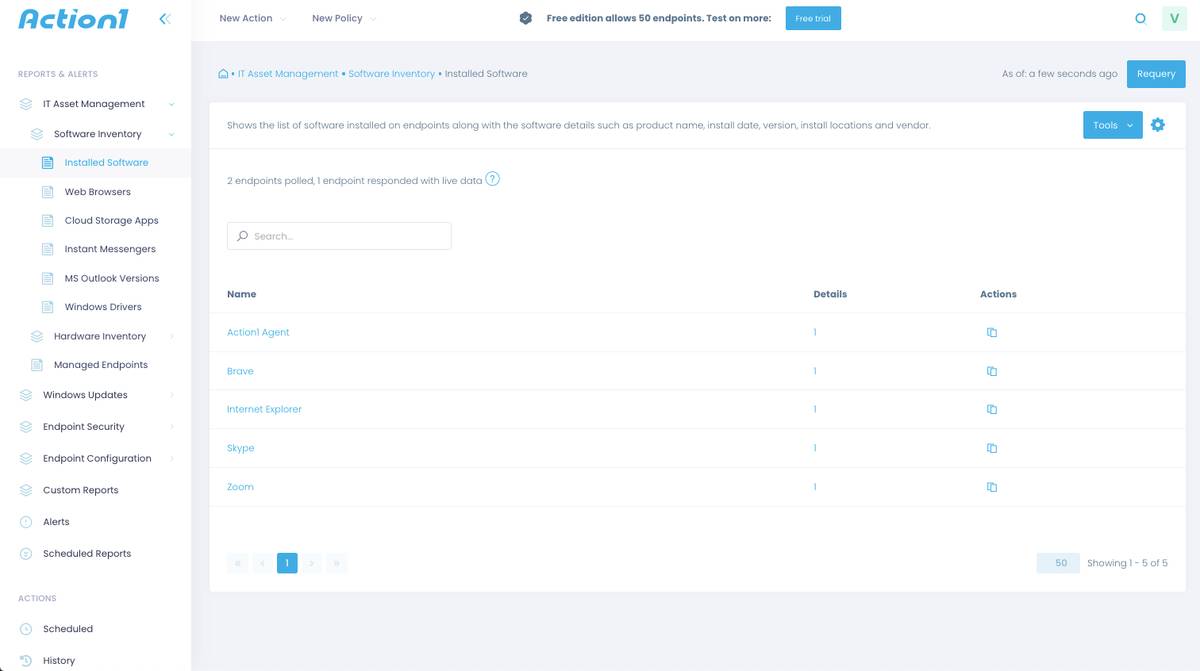Click the Action1 logo

click(73, 18)
